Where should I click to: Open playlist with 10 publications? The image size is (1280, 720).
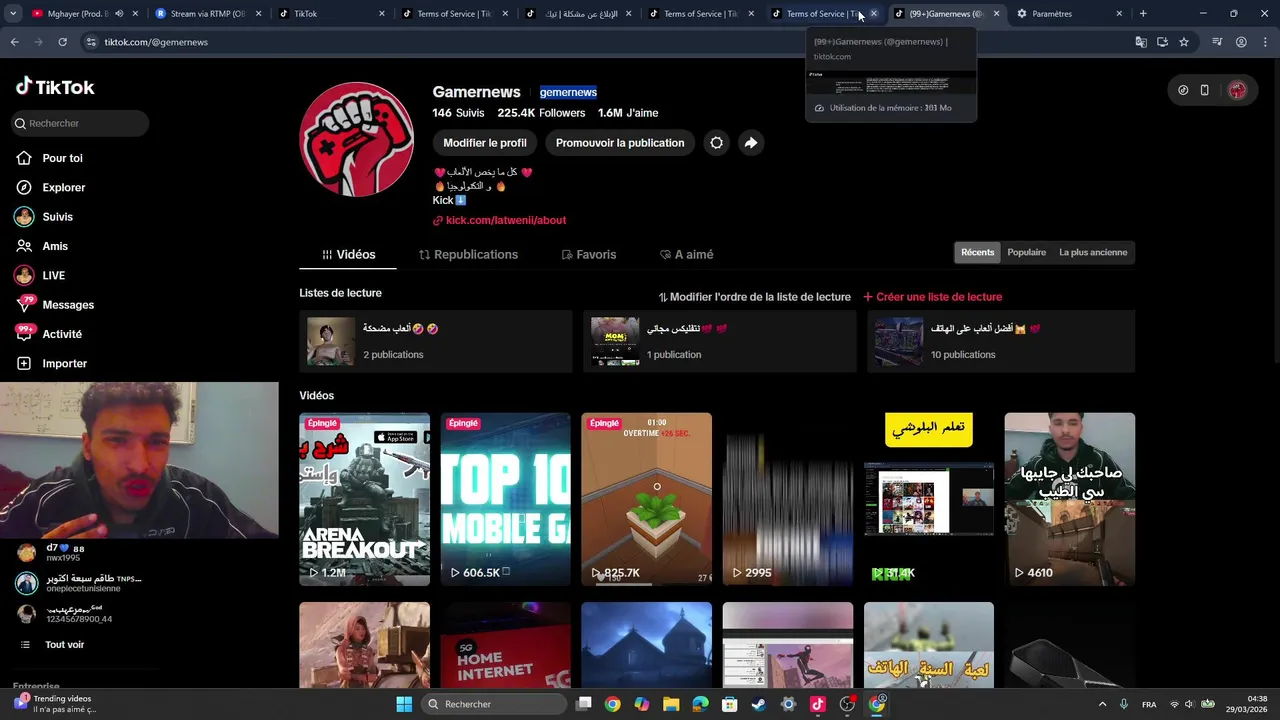pyautogui.click(x=1001, y=341)
